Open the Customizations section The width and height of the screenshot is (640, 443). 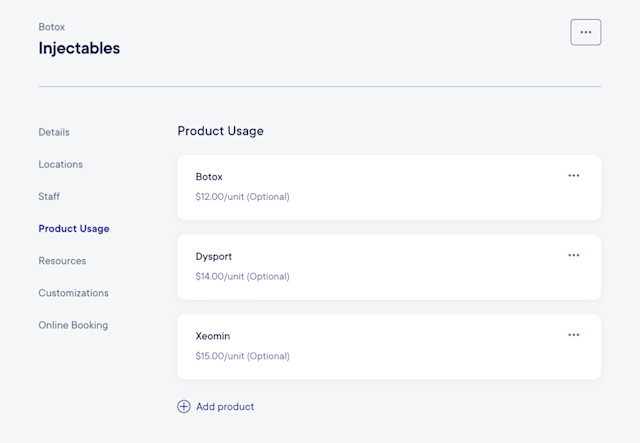[x=73, y=293]
